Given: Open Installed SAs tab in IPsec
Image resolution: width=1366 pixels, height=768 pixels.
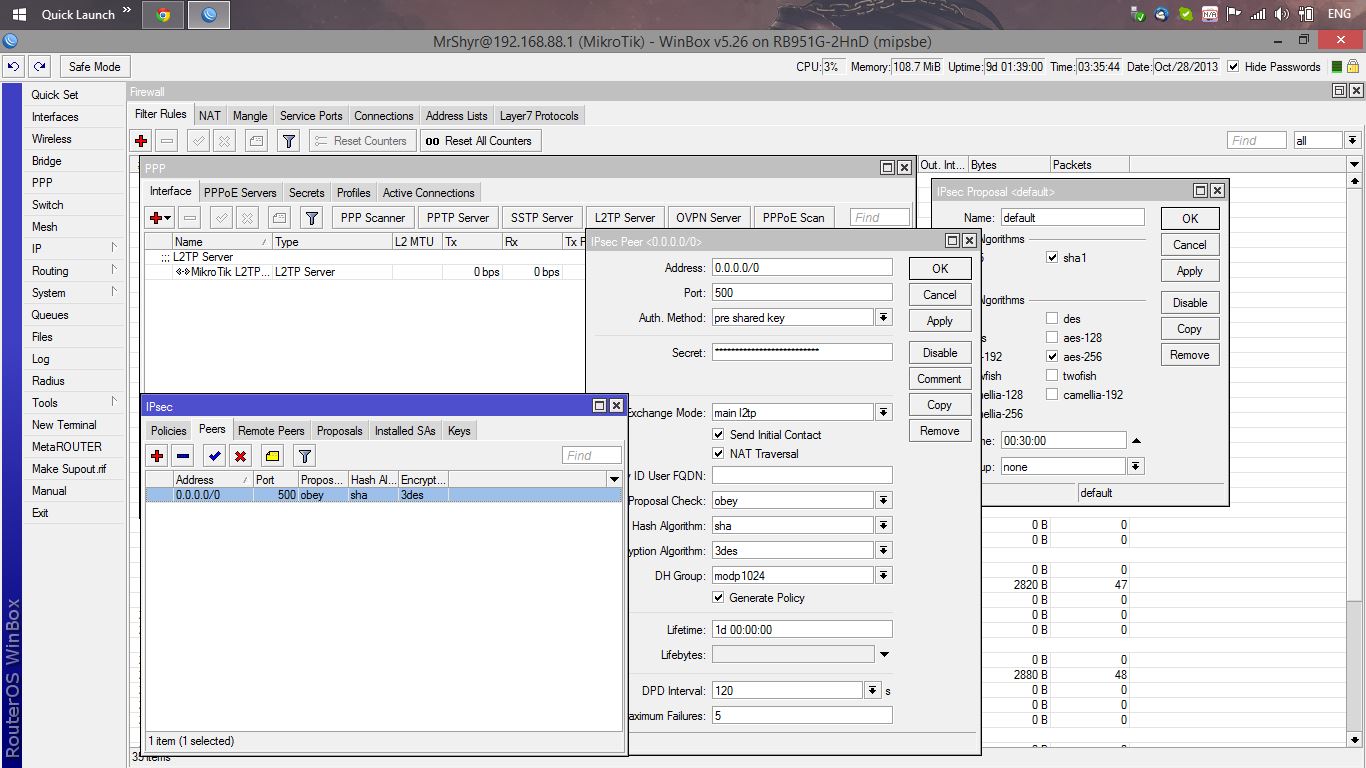Looking at the screenshot, I should (405, 431).
